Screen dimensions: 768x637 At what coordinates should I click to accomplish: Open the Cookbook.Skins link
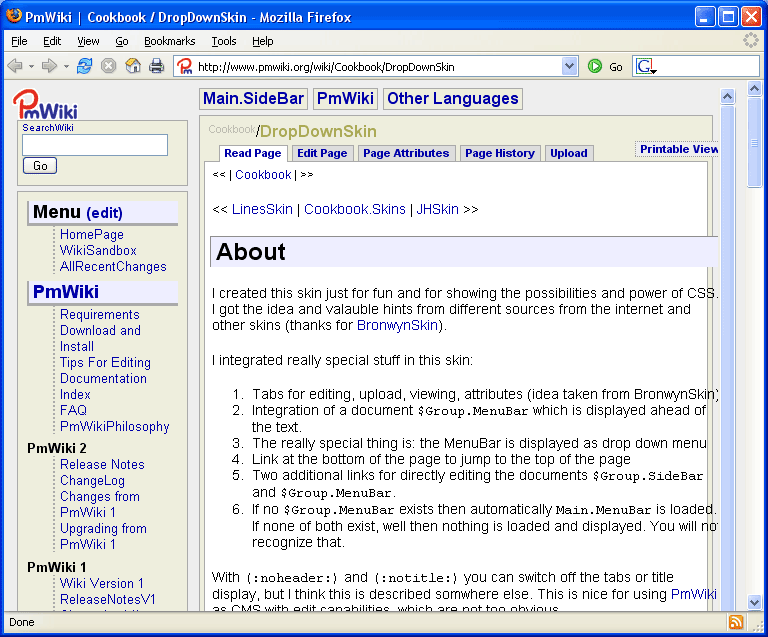coord(355,210)
